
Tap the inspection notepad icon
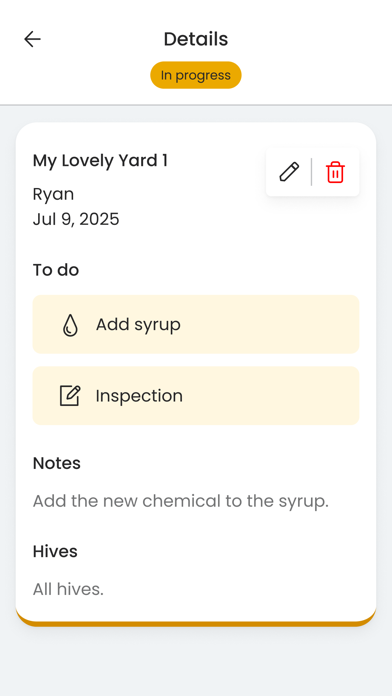tap(70, 395)
